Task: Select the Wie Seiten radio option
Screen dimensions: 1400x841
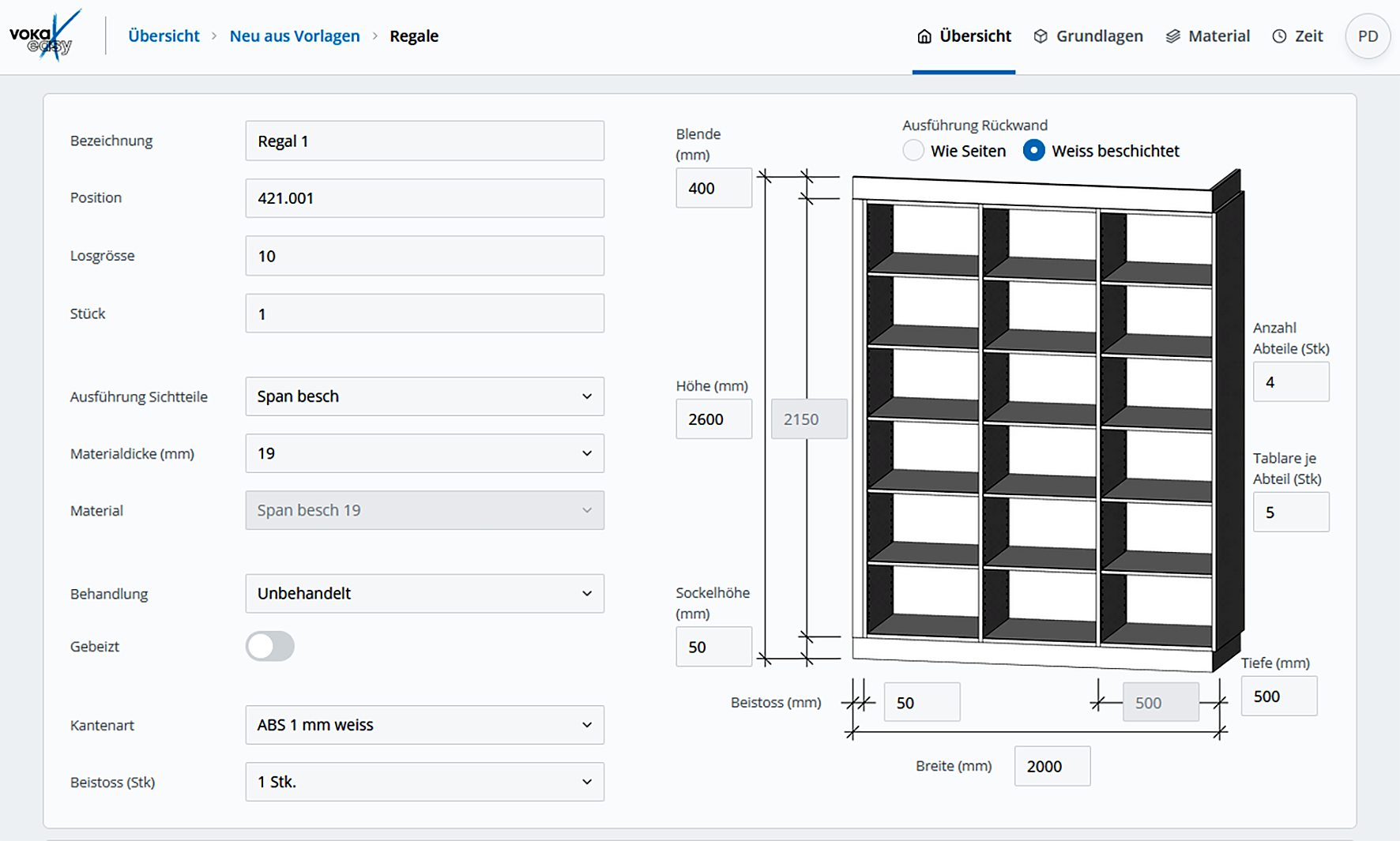Action: (913, 151)
